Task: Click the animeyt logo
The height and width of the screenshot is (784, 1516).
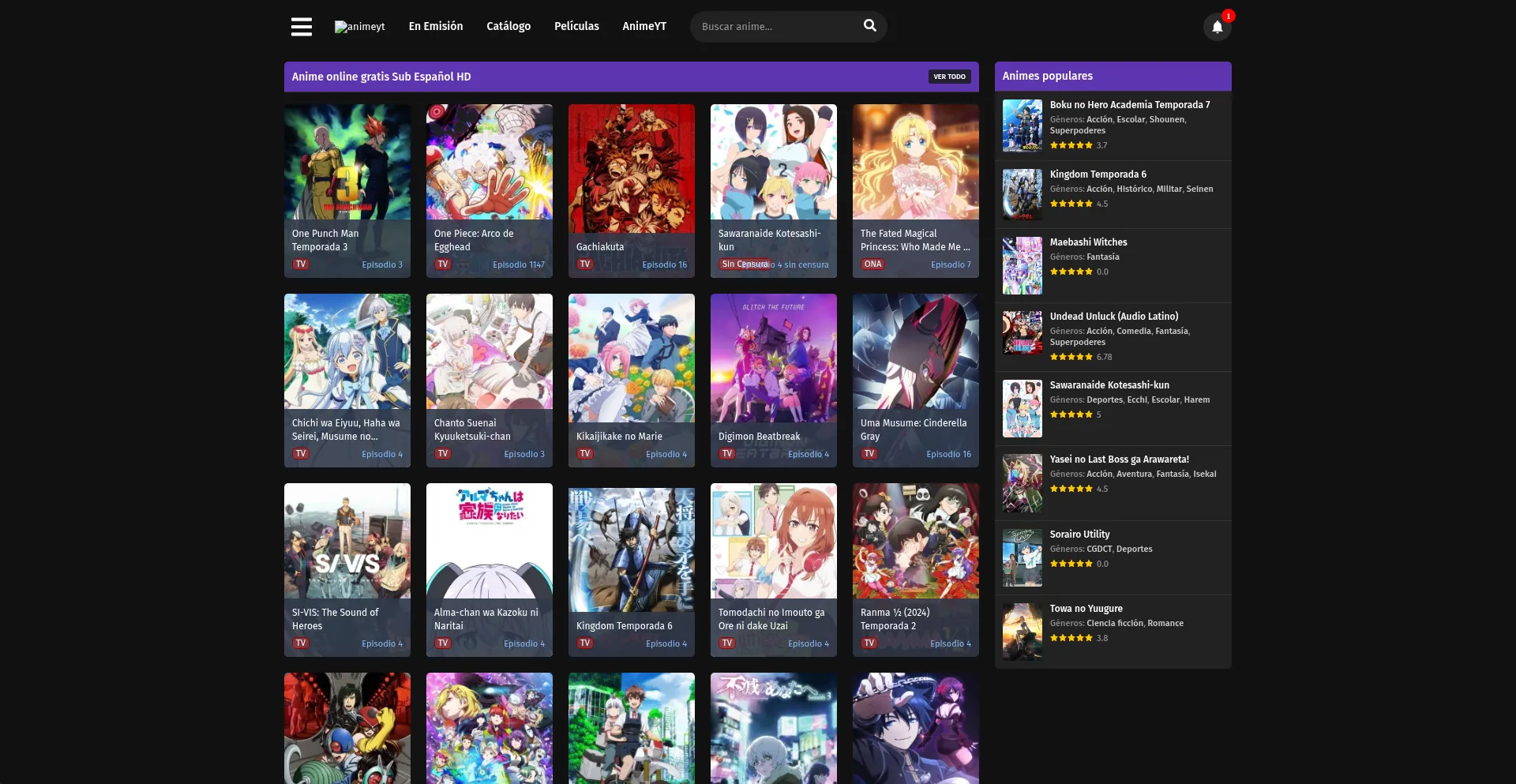Action: pyautogui.click(x=360, y=27)
